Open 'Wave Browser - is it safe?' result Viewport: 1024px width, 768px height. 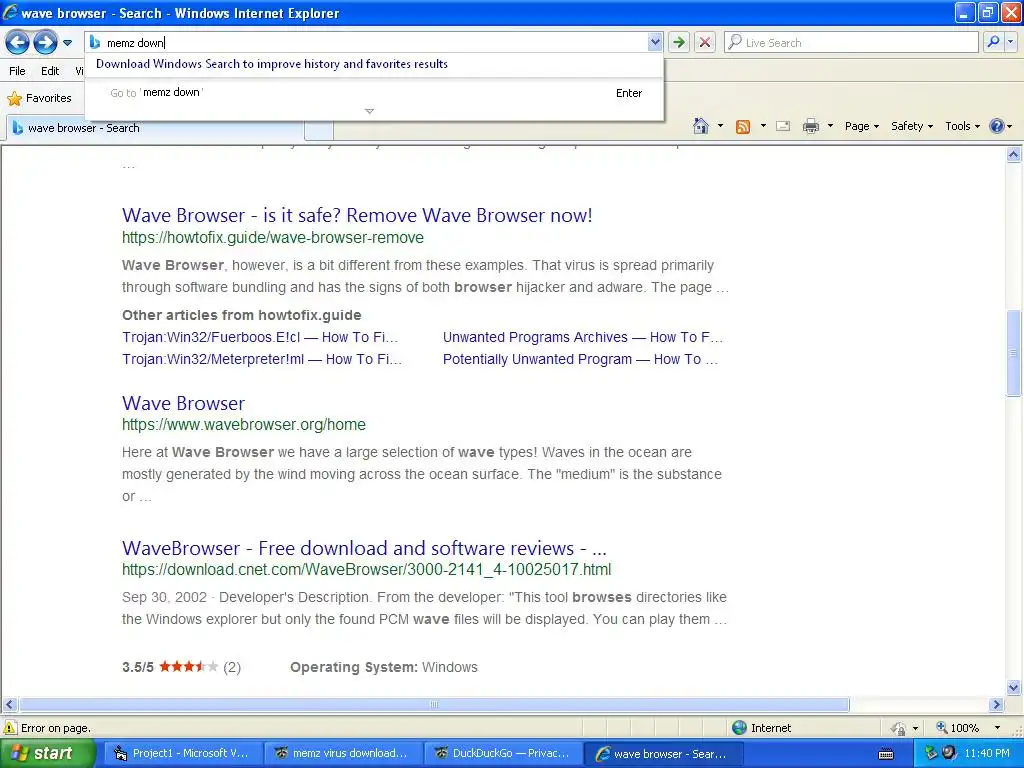point(357,215)
